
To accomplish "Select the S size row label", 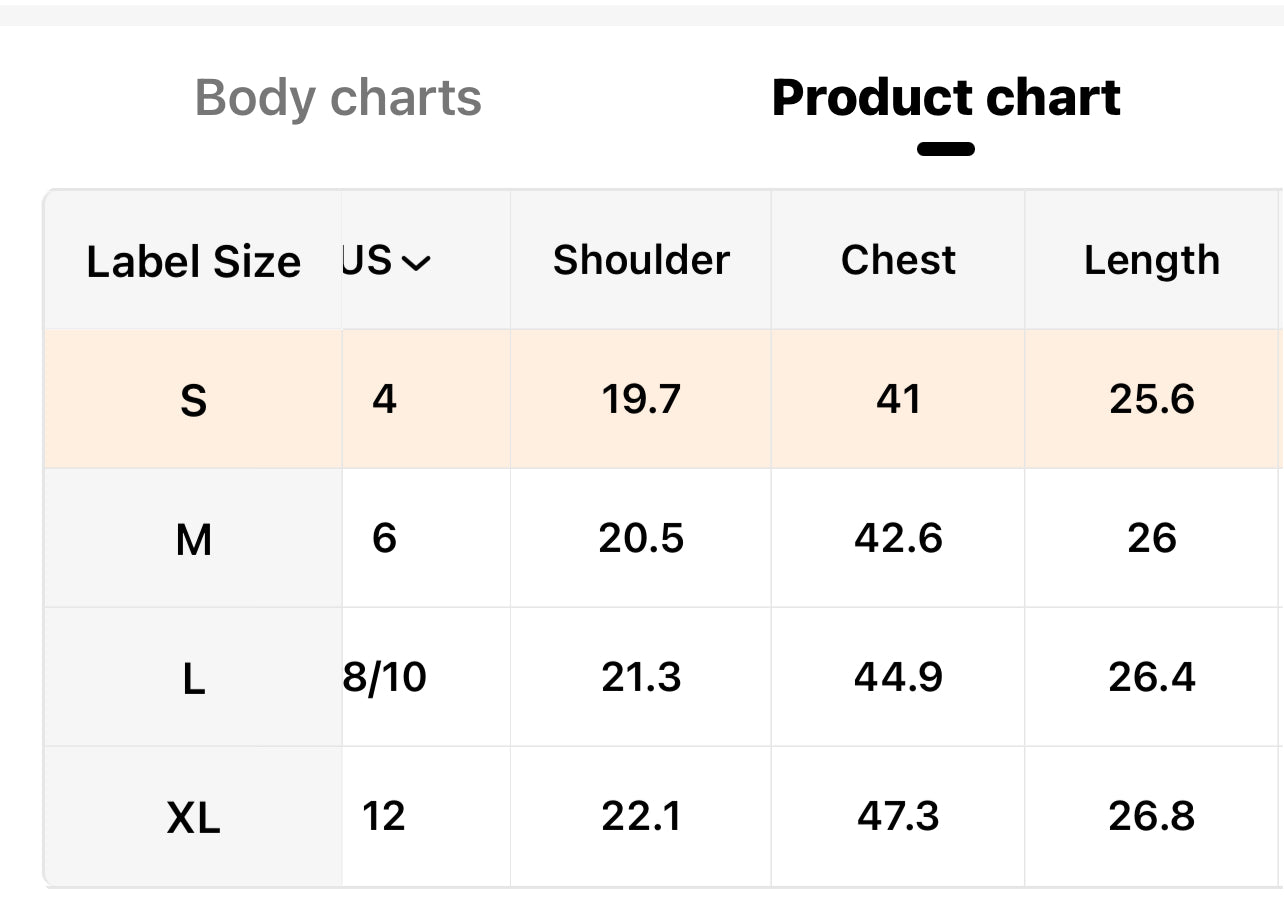I will [x=193, y=401].
